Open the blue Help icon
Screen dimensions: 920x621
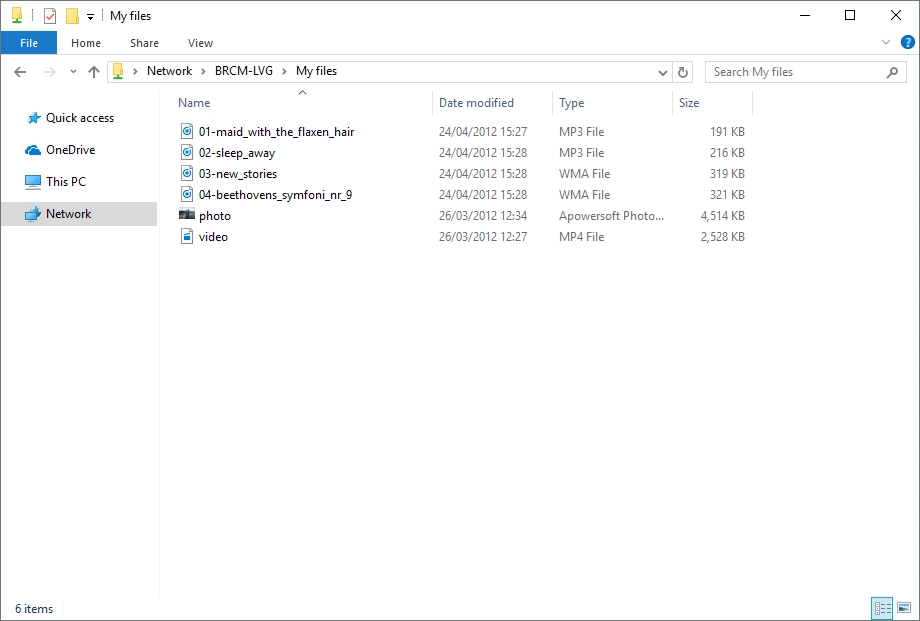pyautogui.click(x=908, y=42)
